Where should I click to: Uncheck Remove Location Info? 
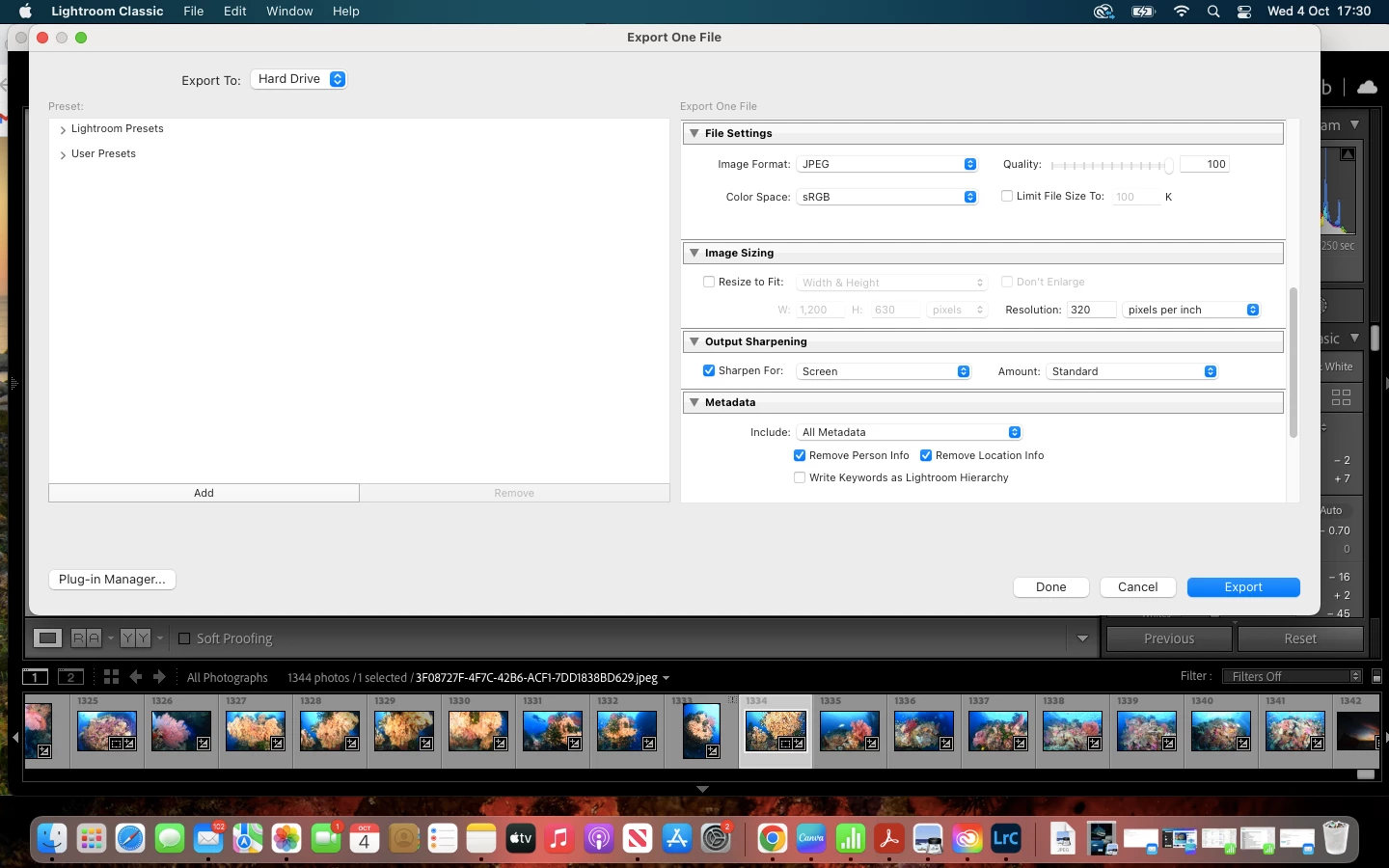926,455
